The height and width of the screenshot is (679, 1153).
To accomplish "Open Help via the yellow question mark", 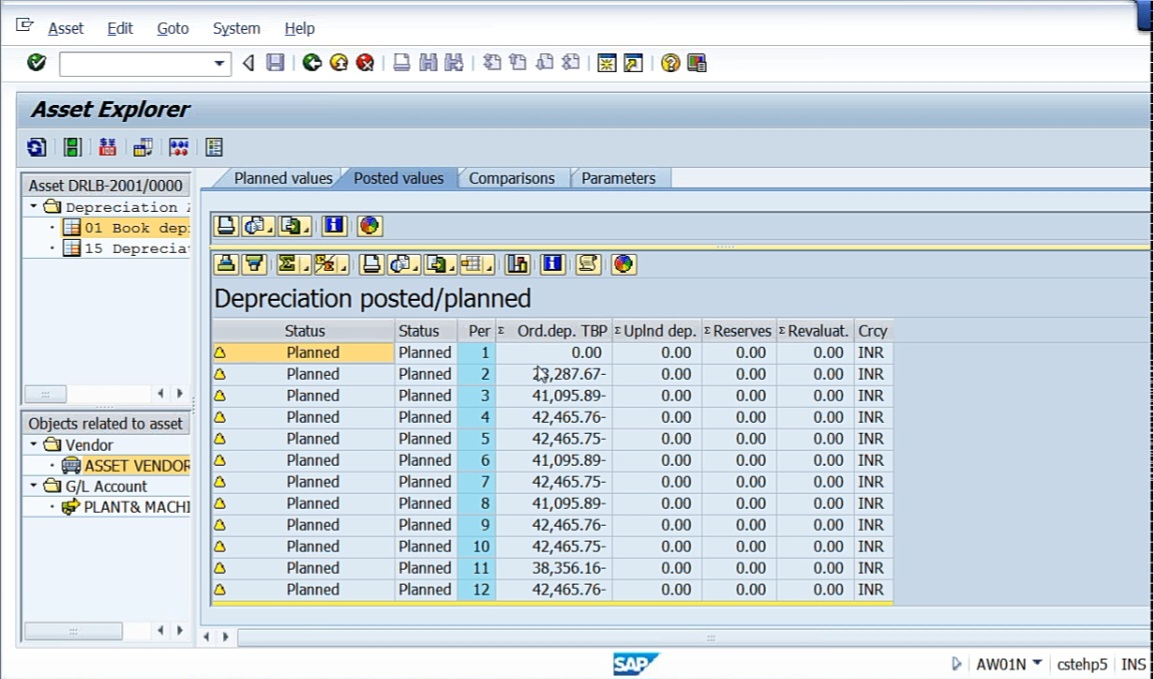I will pos(670,63).
